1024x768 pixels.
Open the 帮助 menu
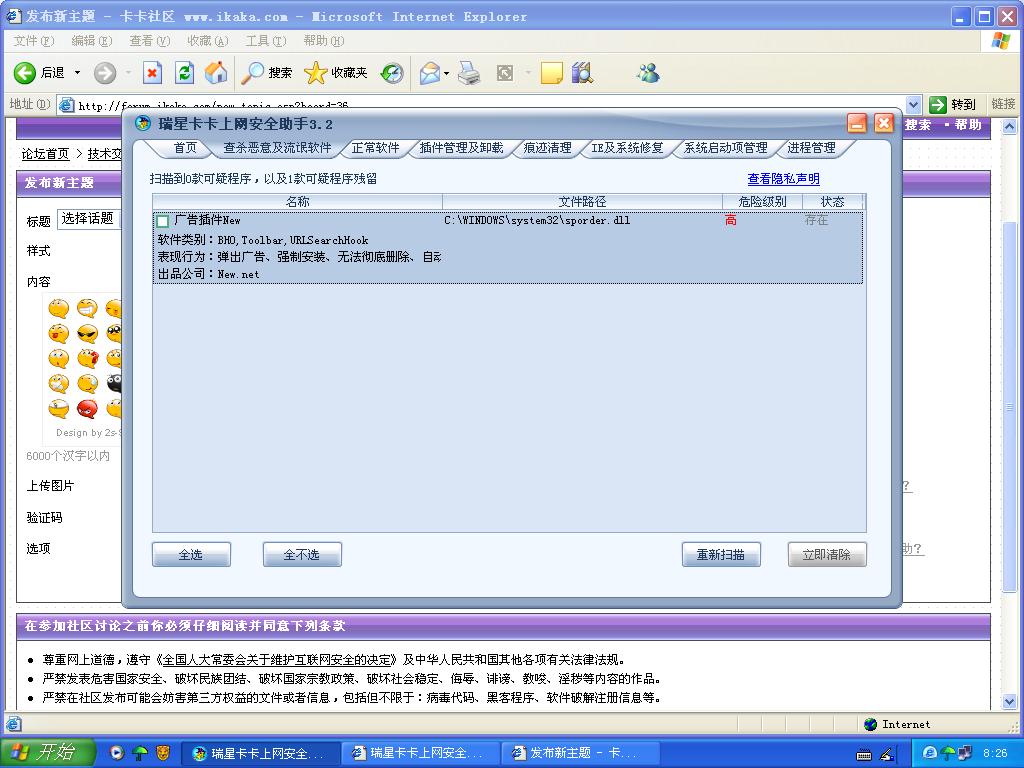(324, 40)
